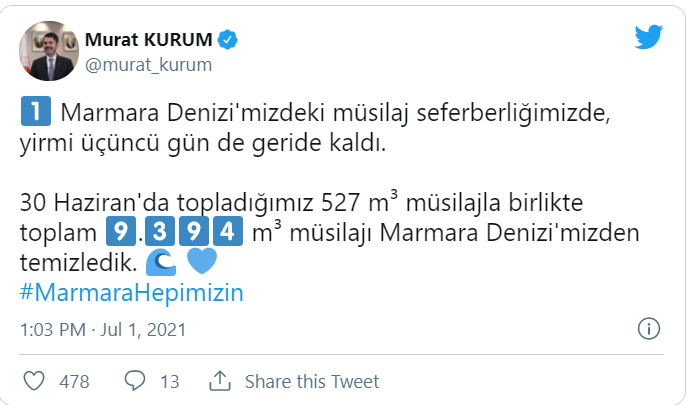This screenshot has width=687, height=405.
Task: Open the 1:03 PM Jul 1, 2021 timestamp
Action: [x=101, y=329]
